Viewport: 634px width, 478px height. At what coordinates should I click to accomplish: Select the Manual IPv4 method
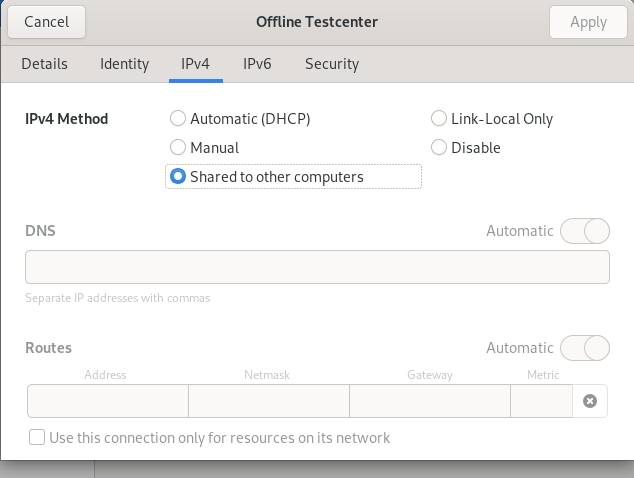[178, 148]
